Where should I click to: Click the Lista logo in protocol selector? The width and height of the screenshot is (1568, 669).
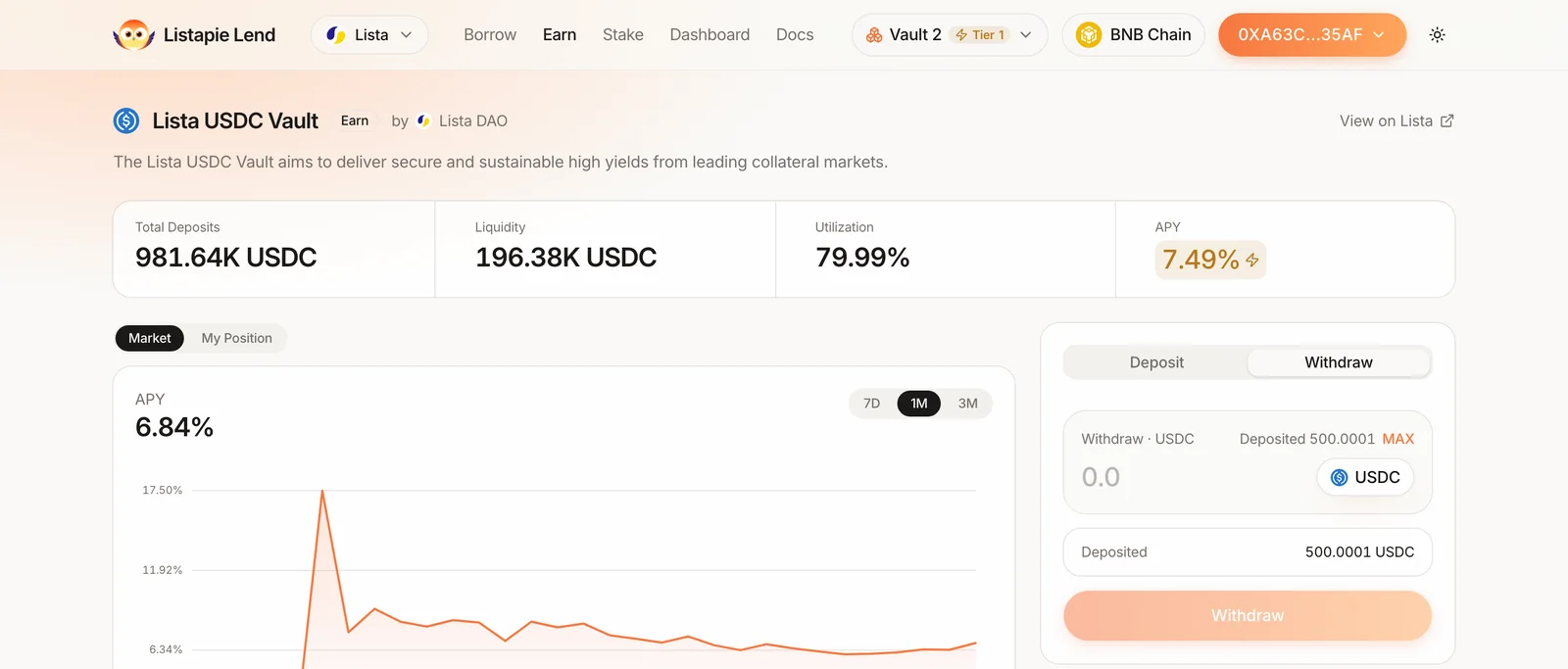point(336,35)
